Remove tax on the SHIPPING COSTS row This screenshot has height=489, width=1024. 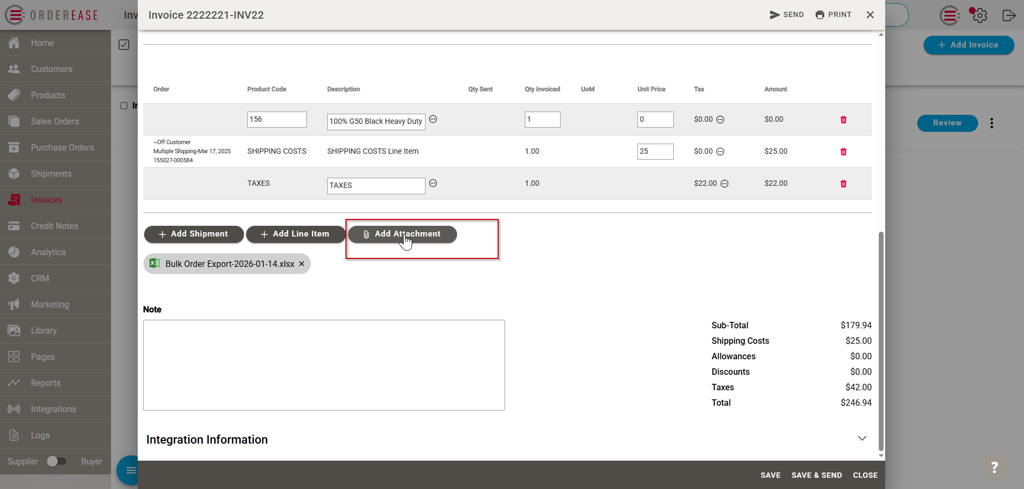point(720,152)
